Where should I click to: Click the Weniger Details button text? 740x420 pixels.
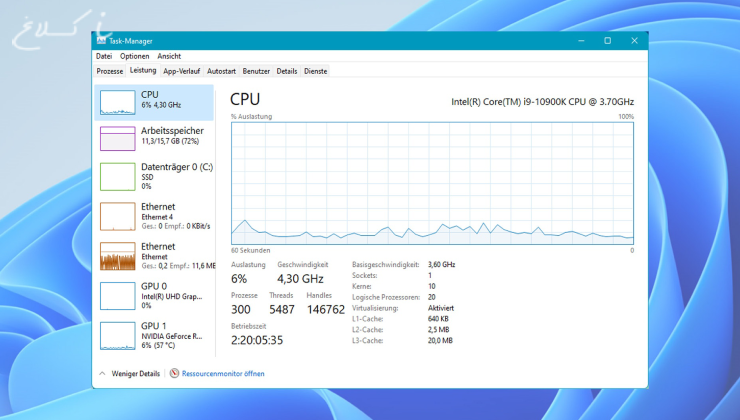(135, 373)
